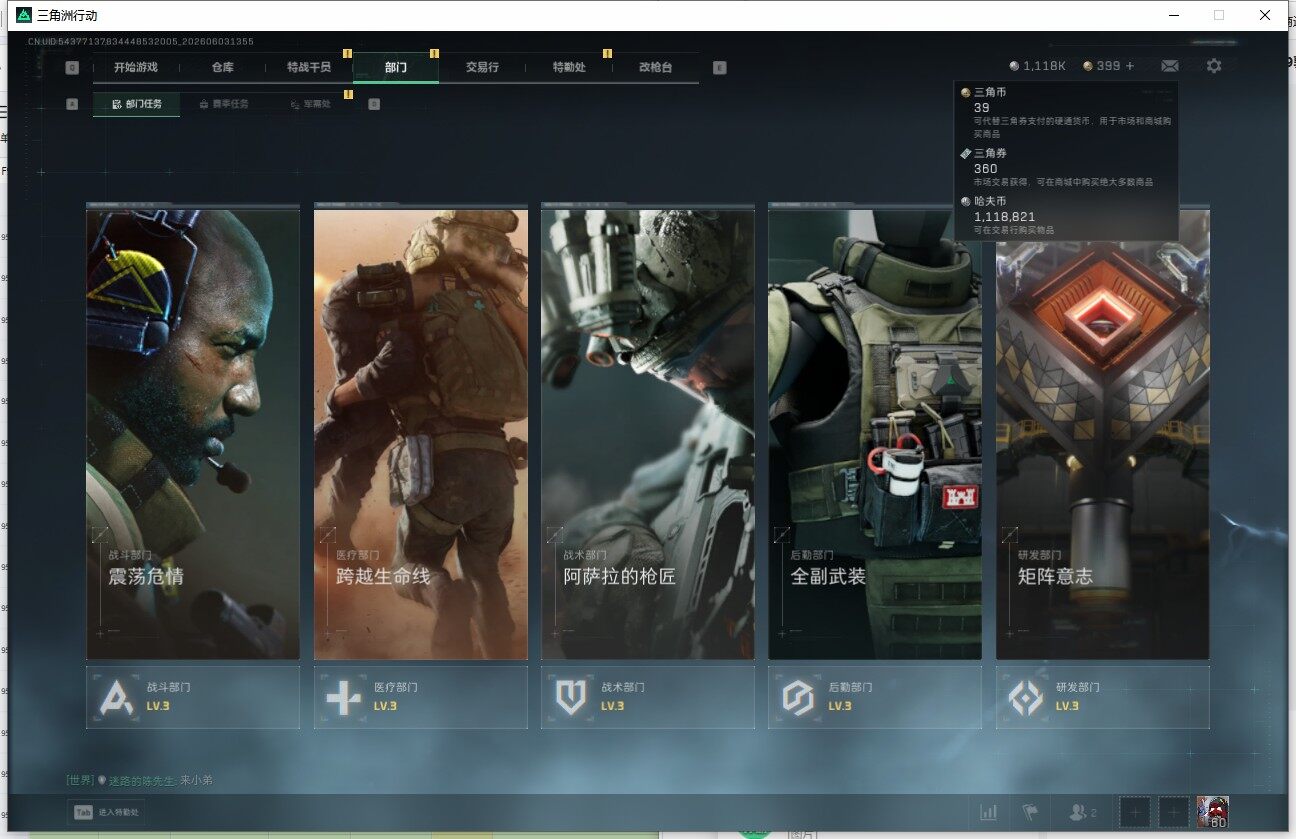
Task: Switch to 开始游戏 tab
Action: click(135, 67)
